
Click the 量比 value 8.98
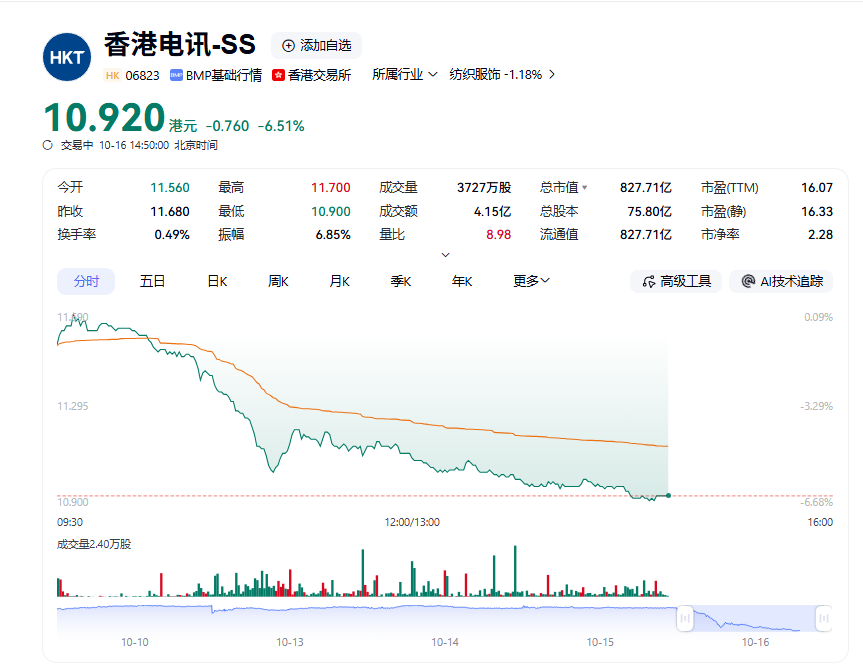(x=499, y=235)
